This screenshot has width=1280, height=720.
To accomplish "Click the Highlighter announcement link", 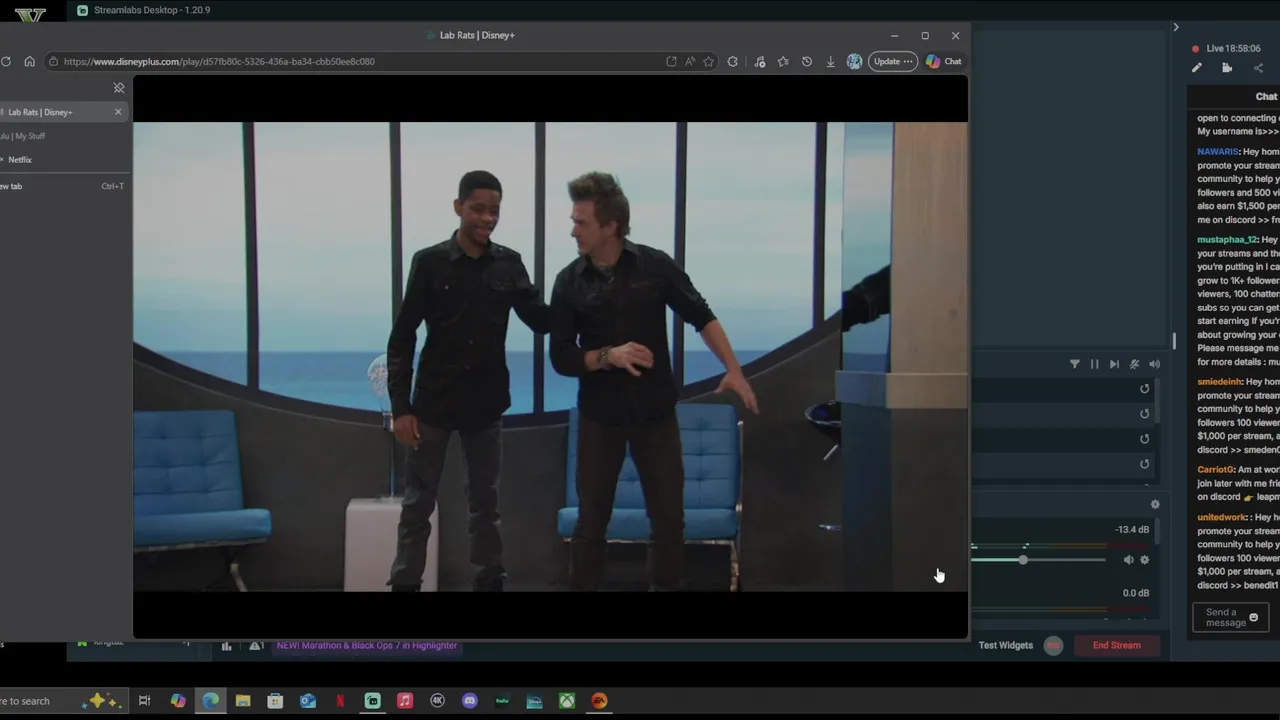I will (x=367, y=646).
